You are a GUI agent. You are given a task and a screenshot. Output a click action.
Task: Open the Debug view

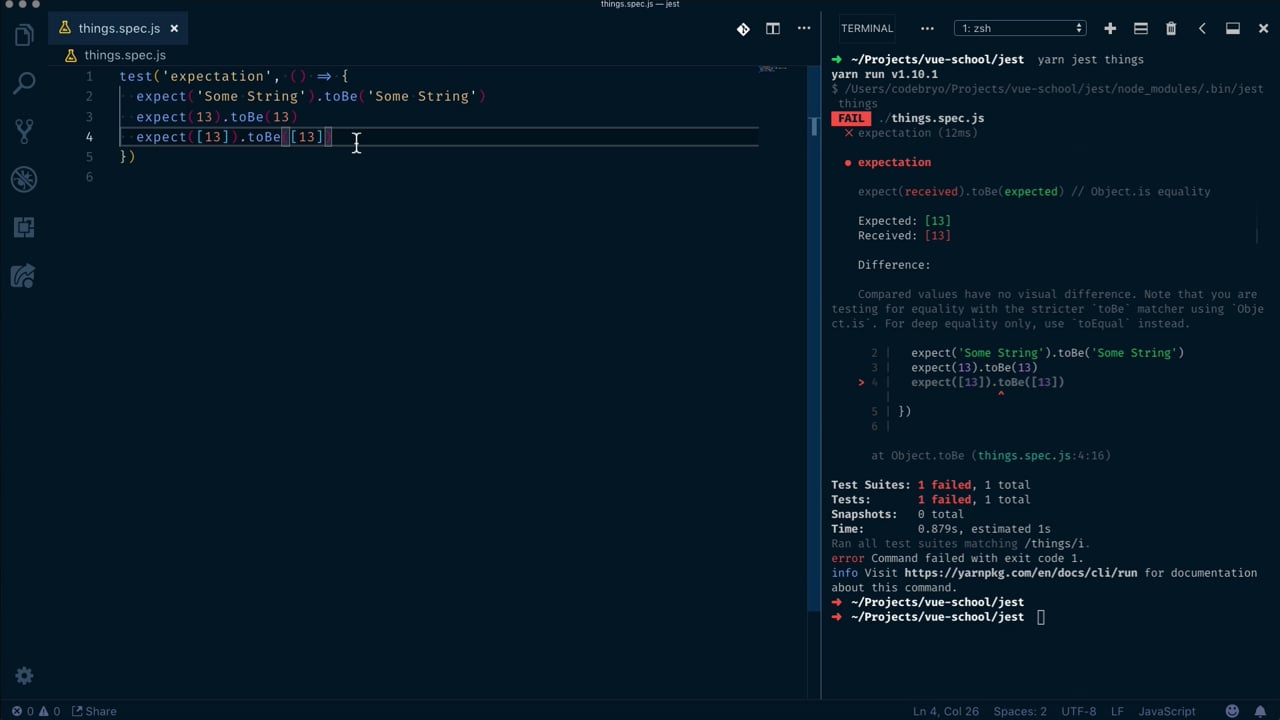[24, 179]
